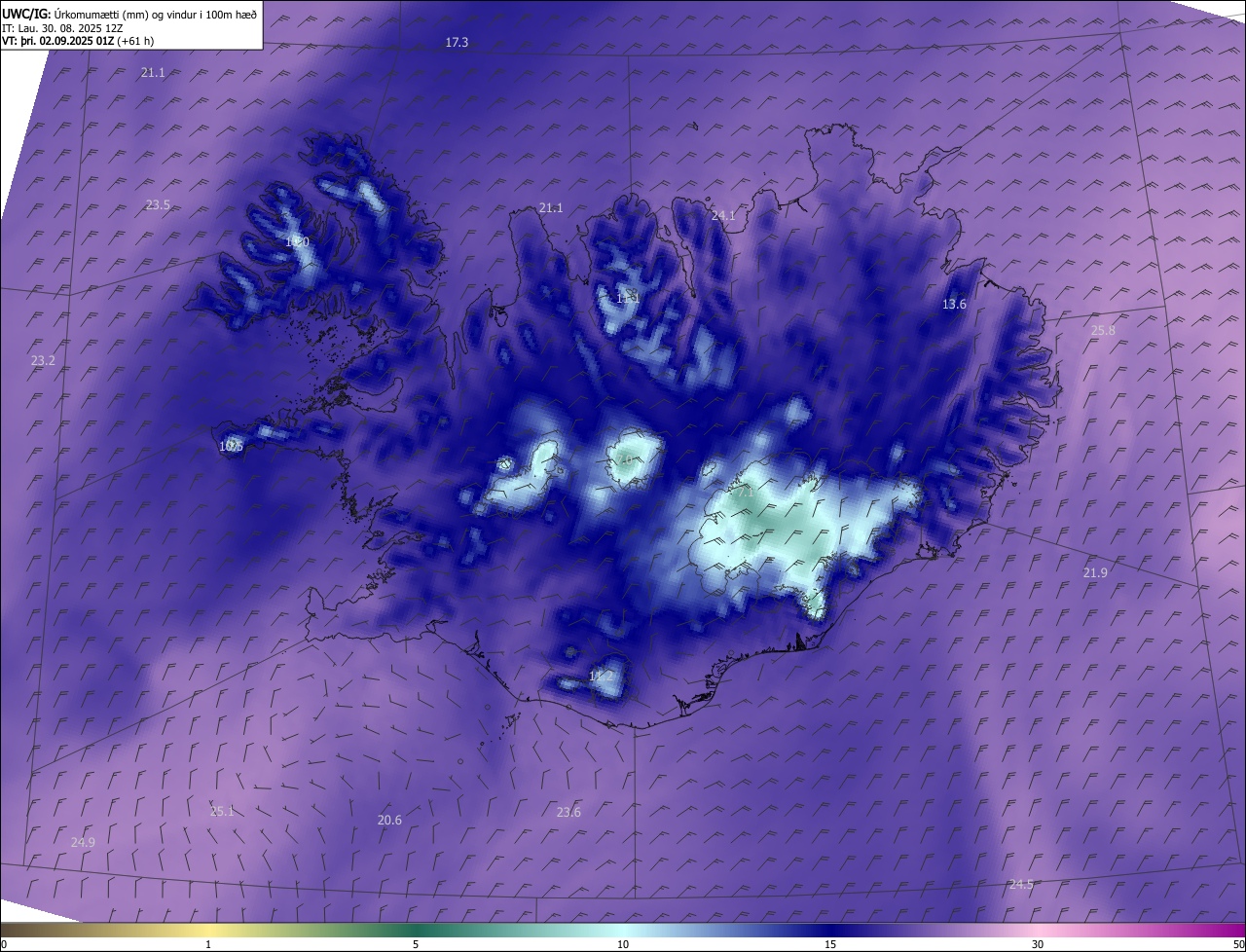This screenshot has width=1246, height=952.
Task: Click the '10.5' value on Snæfellsnes peninsula
Action: point(231,447)
